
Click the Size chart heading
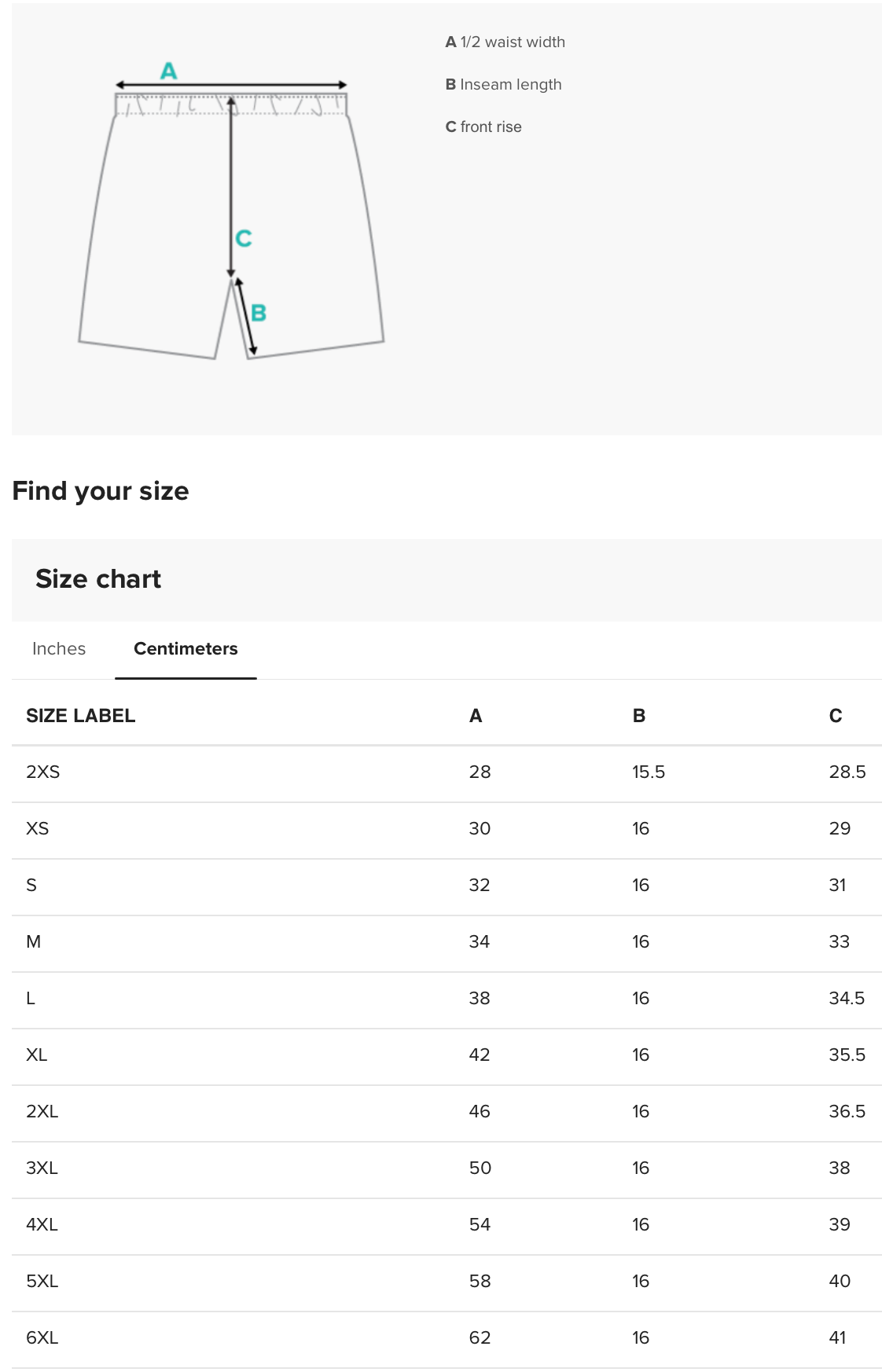(x=98, y=579)
